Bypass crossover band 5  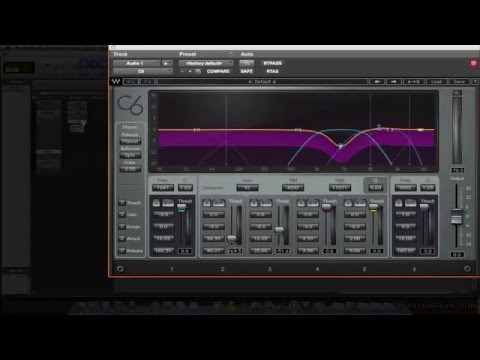pos(360,203)
